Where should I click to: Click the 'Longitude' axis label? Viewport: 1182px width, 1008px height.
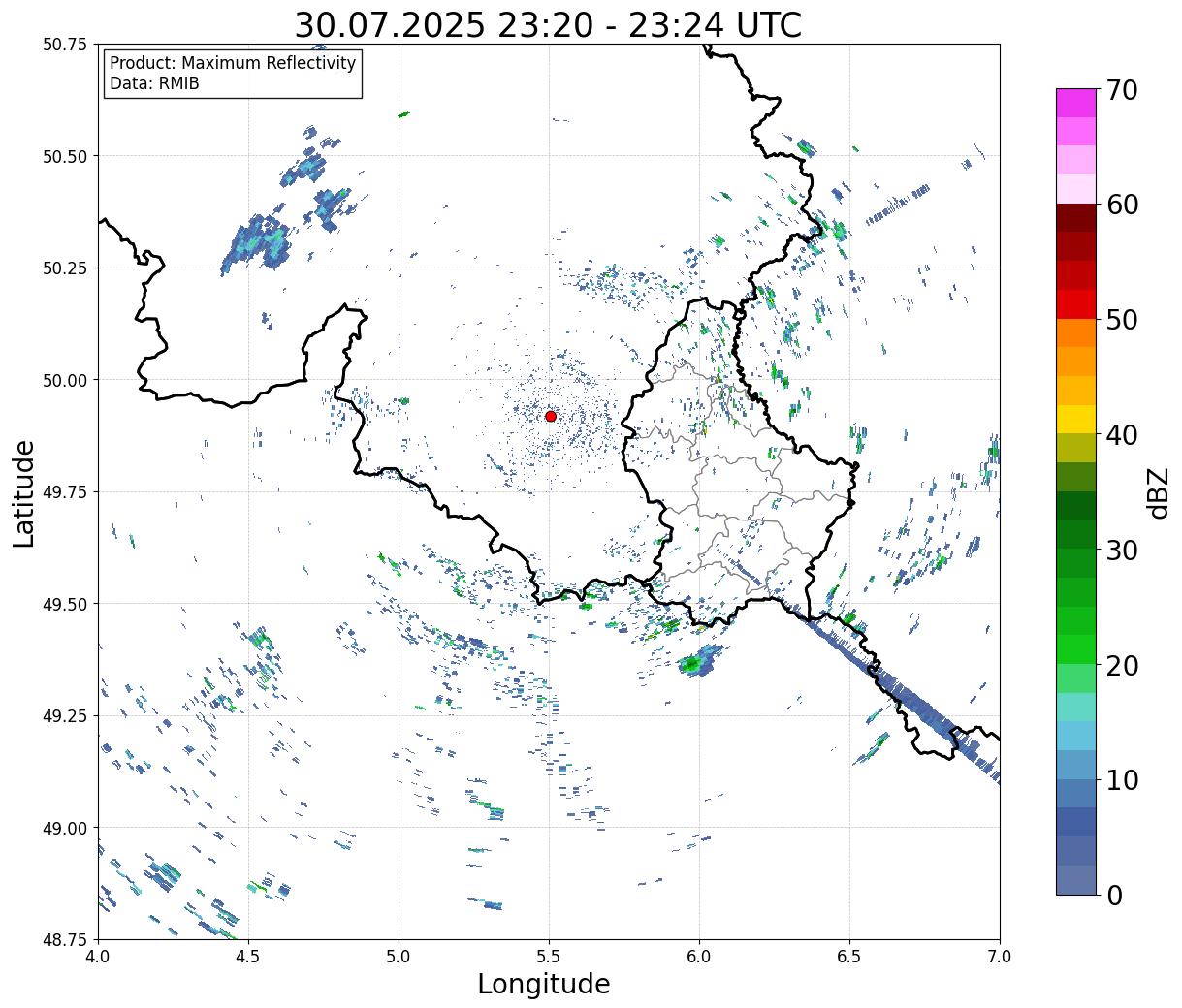coord(544,984)
